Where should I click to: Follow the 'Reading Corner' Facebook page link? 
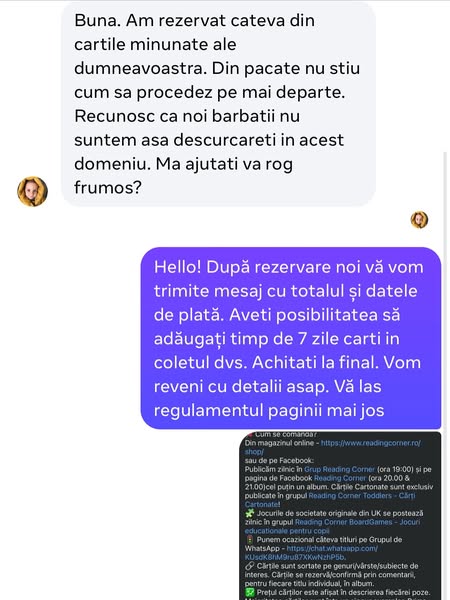tap(340, 478)
